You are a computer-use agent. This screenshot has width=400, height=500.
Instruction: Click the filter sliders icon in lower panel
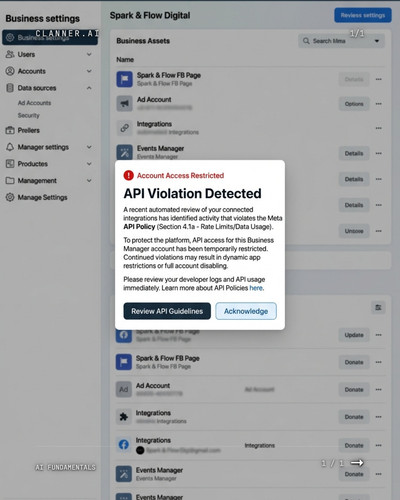point(378,307)
